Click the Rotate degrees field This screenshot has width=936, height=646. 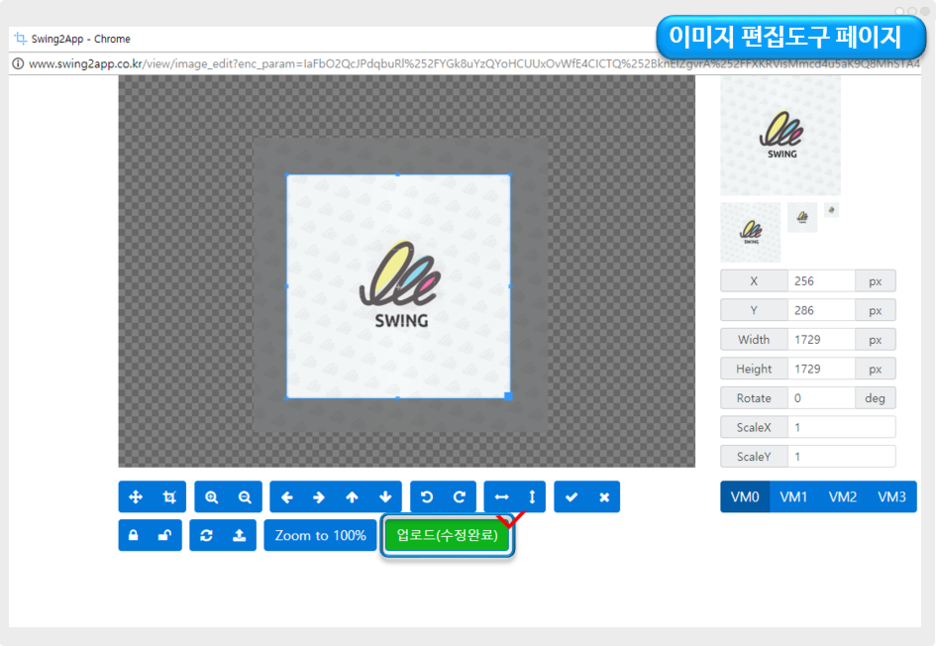coord(821,398)
